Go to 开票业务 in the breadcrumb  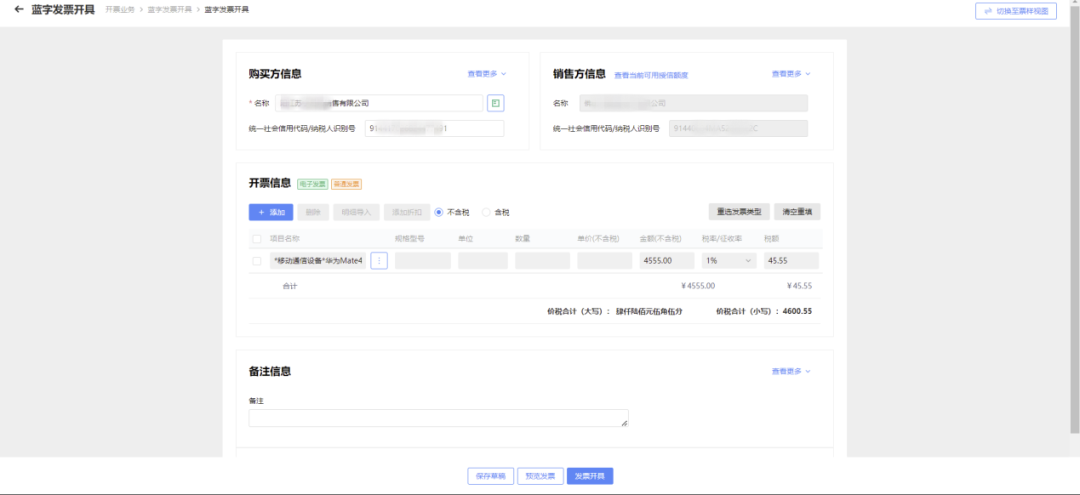coord(120,10)
